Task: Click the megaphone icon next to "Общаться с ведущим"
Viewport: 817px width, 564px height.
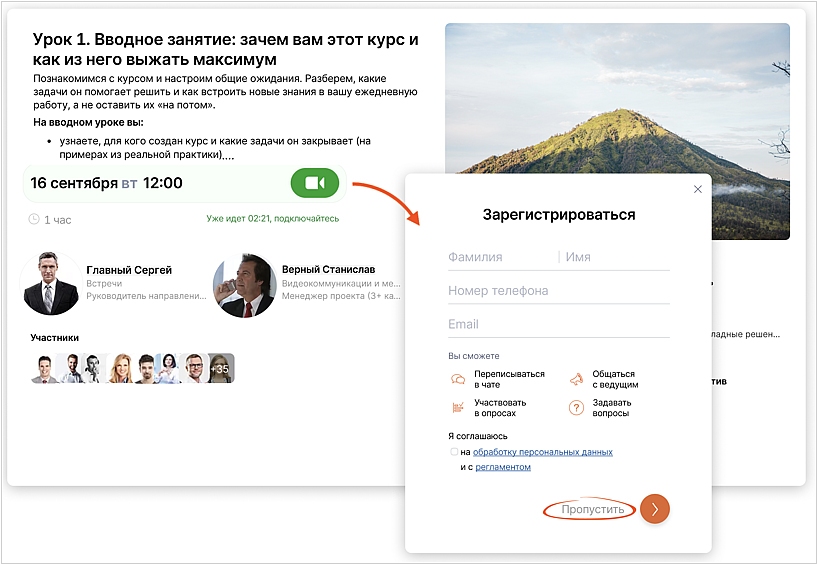Action: pos(576,379)
